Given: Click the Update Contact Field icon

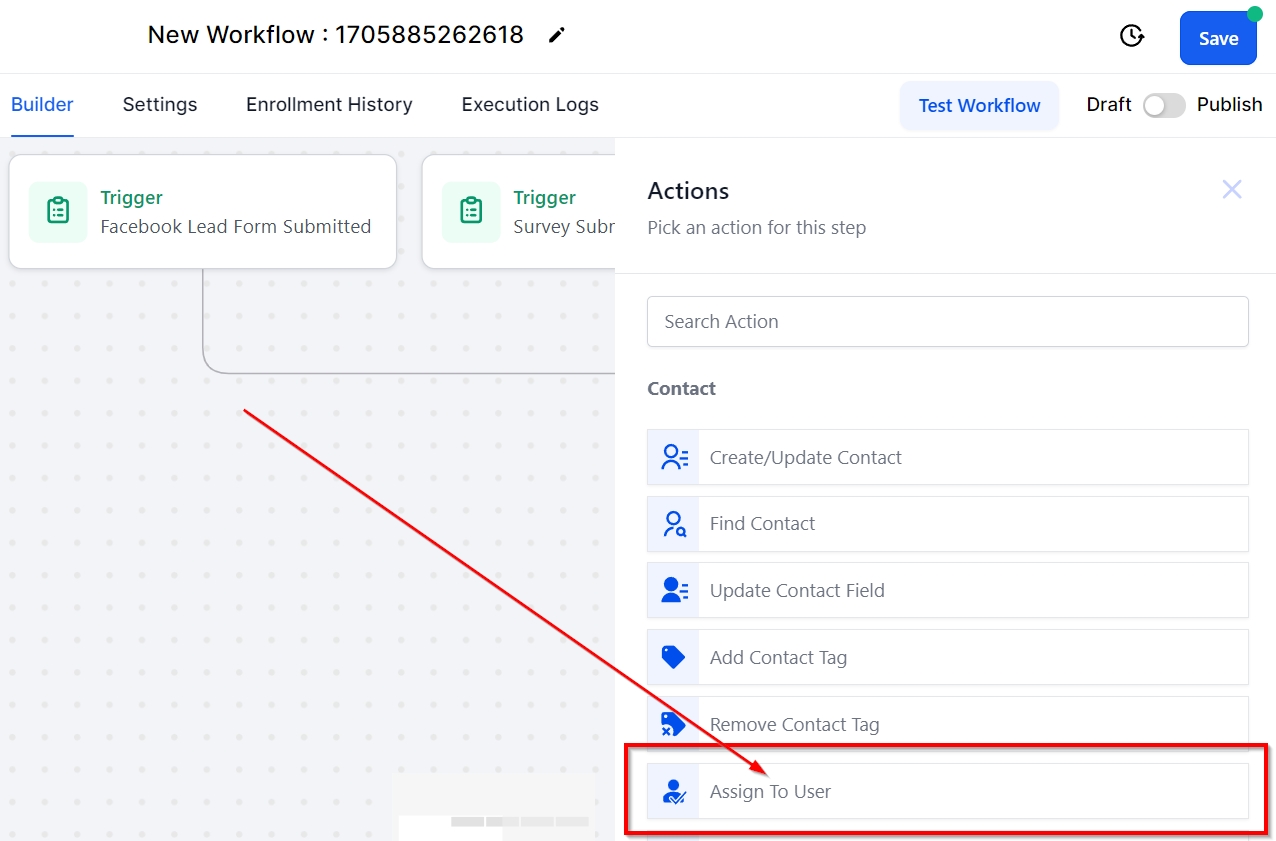Looking at the screenshot, I should point(674,591).
